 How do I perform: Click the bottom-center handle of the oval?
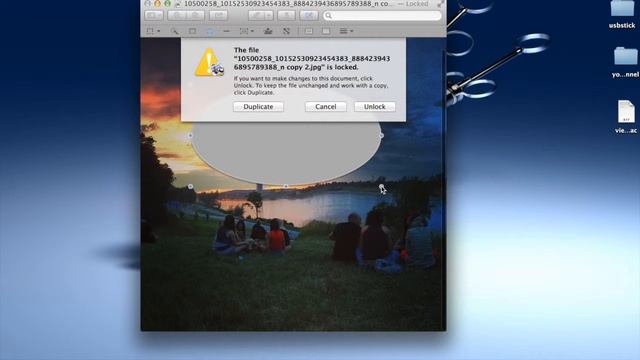point(286,186)
